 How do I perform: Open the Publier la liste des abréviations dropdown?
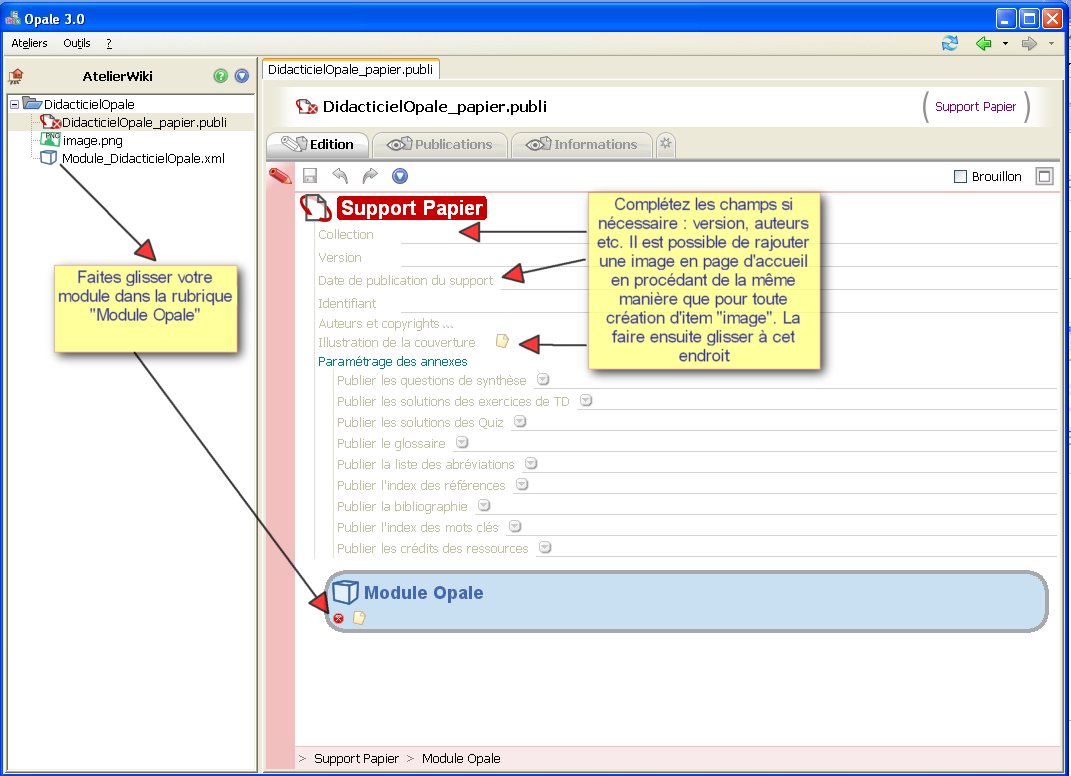point(531,463)
